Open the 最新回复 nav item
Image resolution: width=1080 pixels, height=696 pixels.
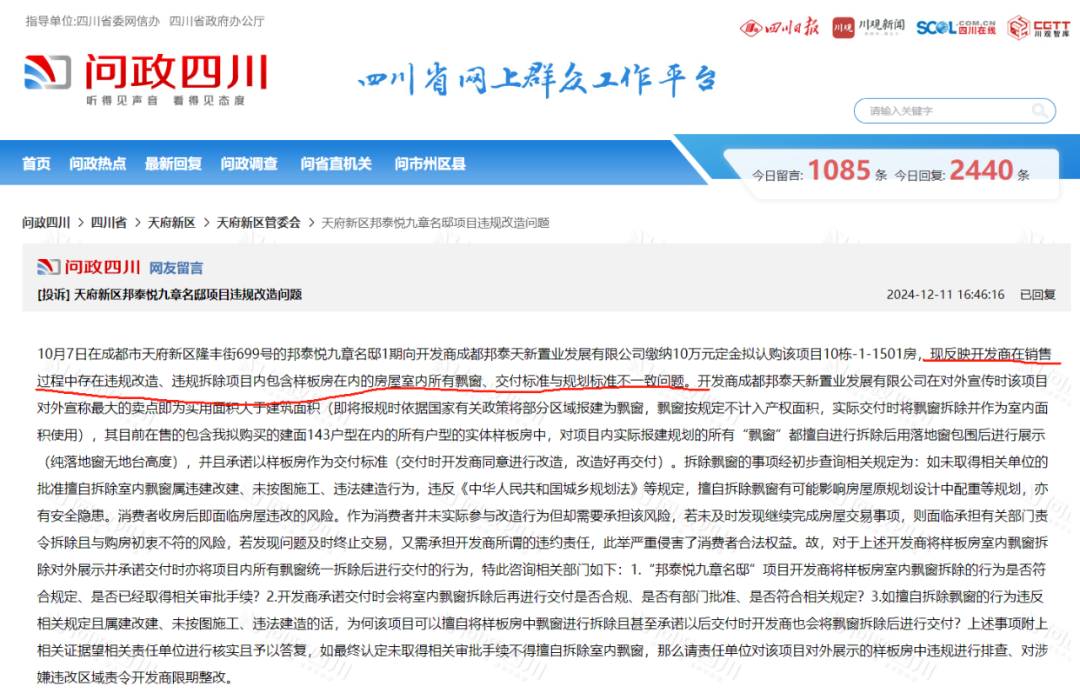[x=174, y=164]
